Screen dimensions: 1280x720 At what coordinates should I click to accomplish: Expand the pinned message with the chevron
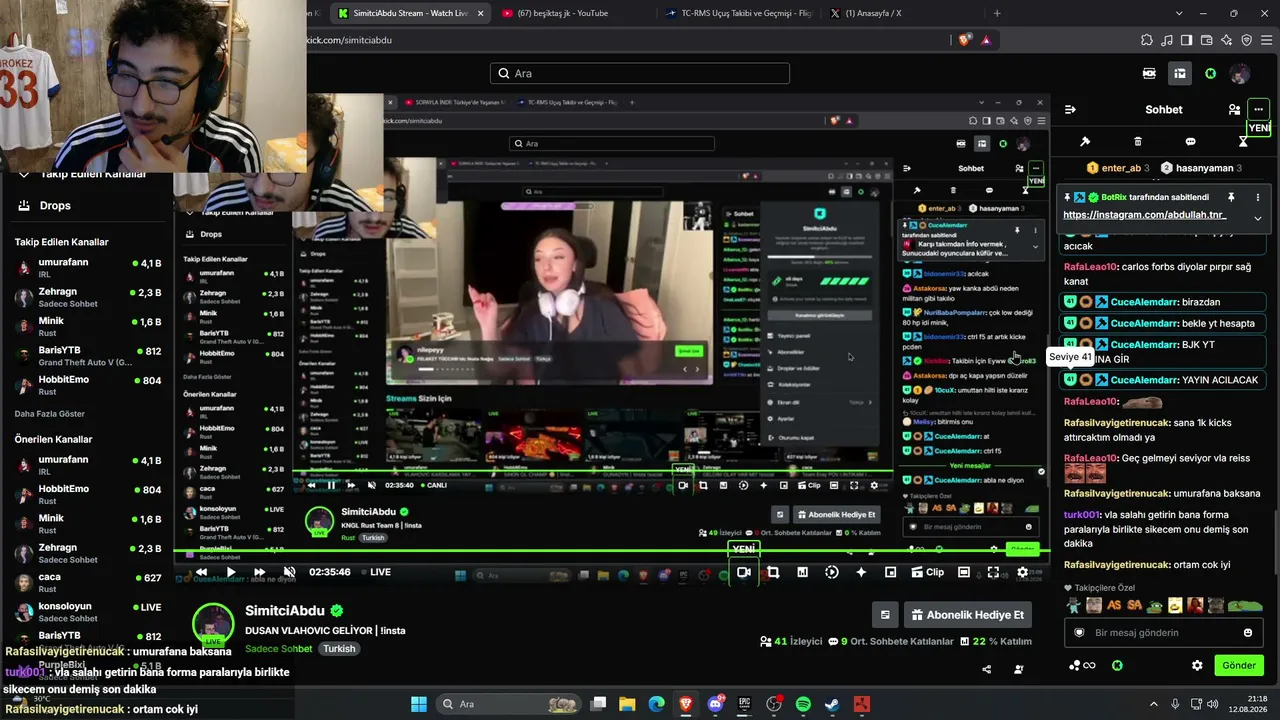[1258, 218]
